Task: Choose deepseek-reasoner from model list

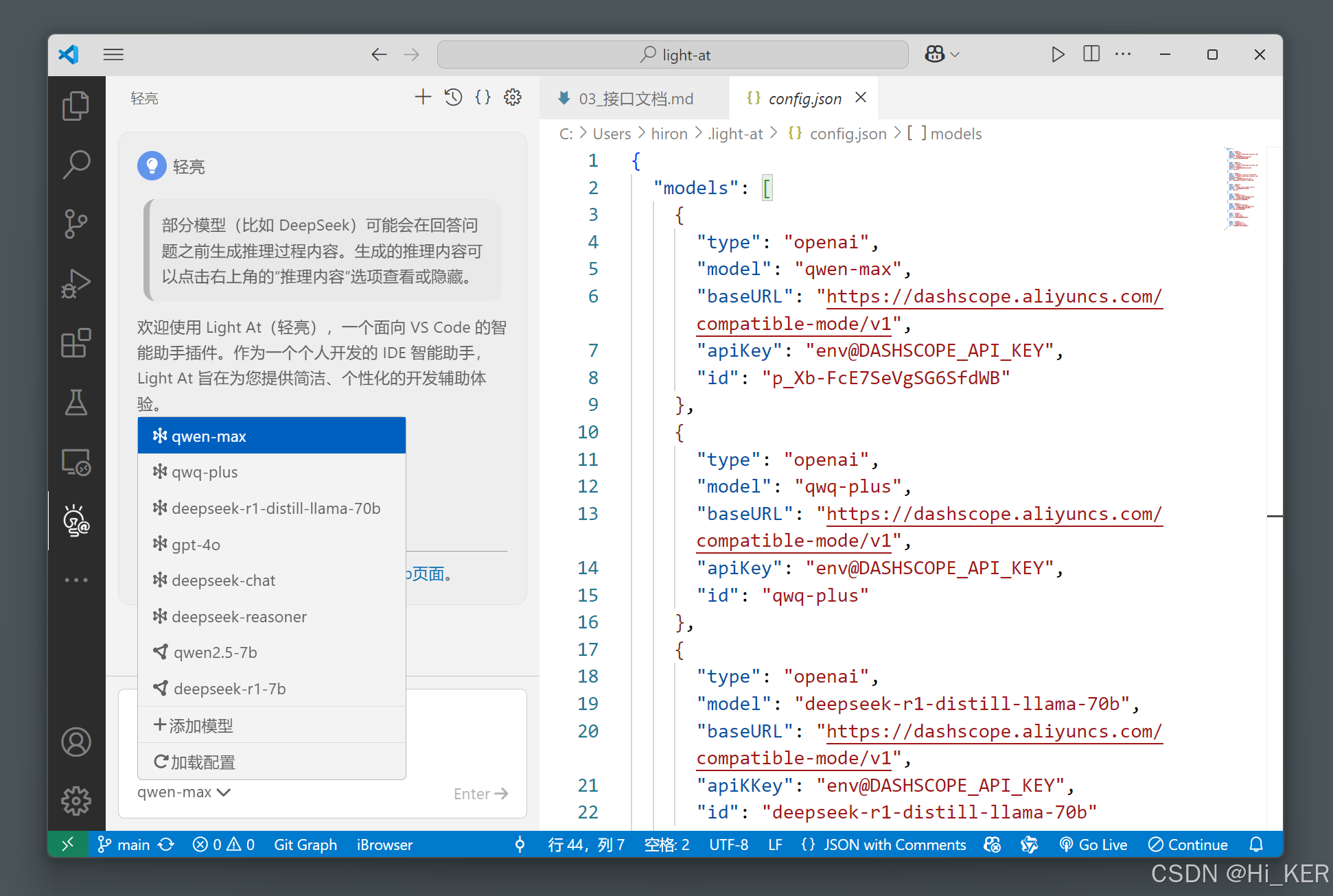Action: 239,617
